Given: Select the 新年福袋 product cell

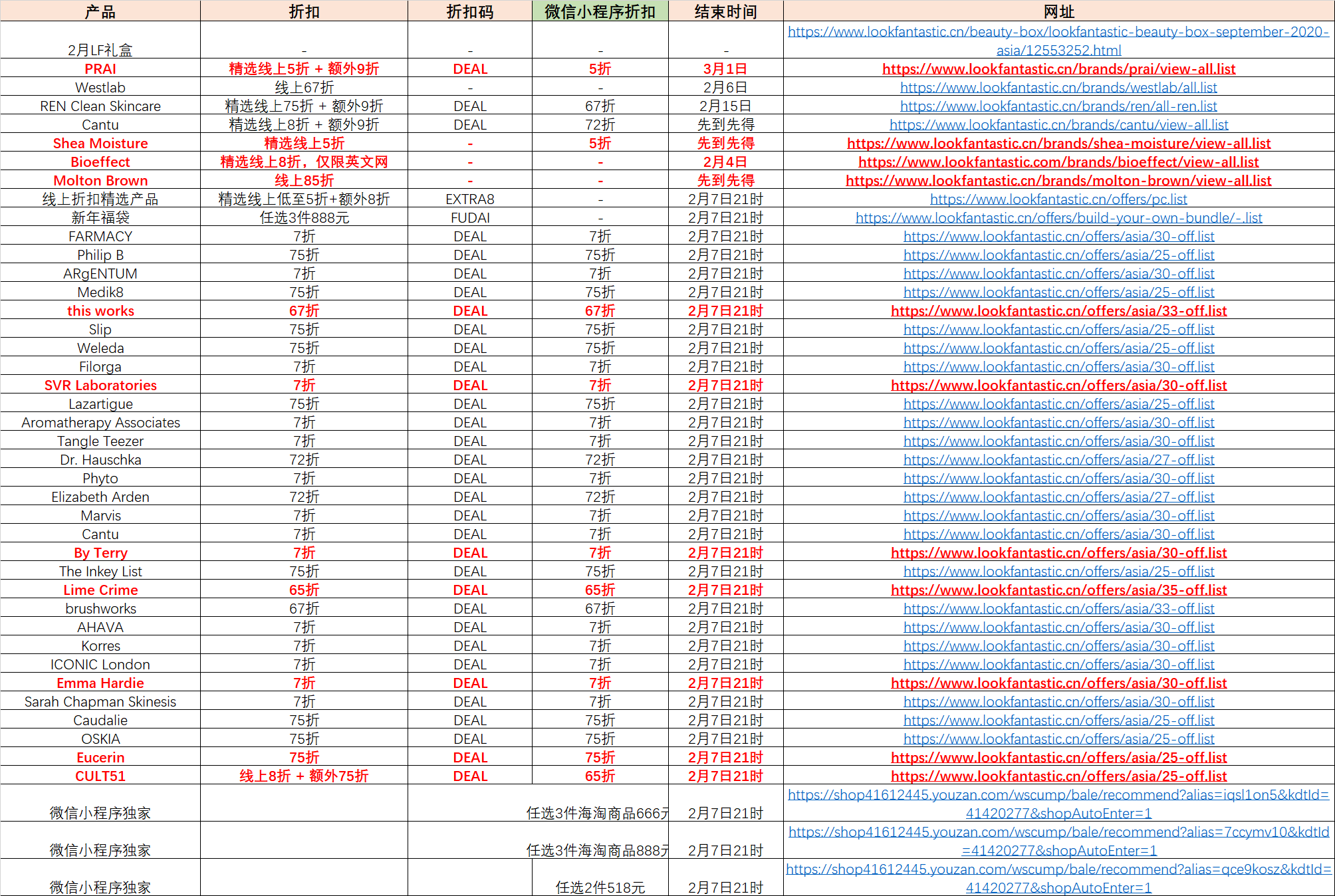Looking at the screenshot, I should pos(100,218).
